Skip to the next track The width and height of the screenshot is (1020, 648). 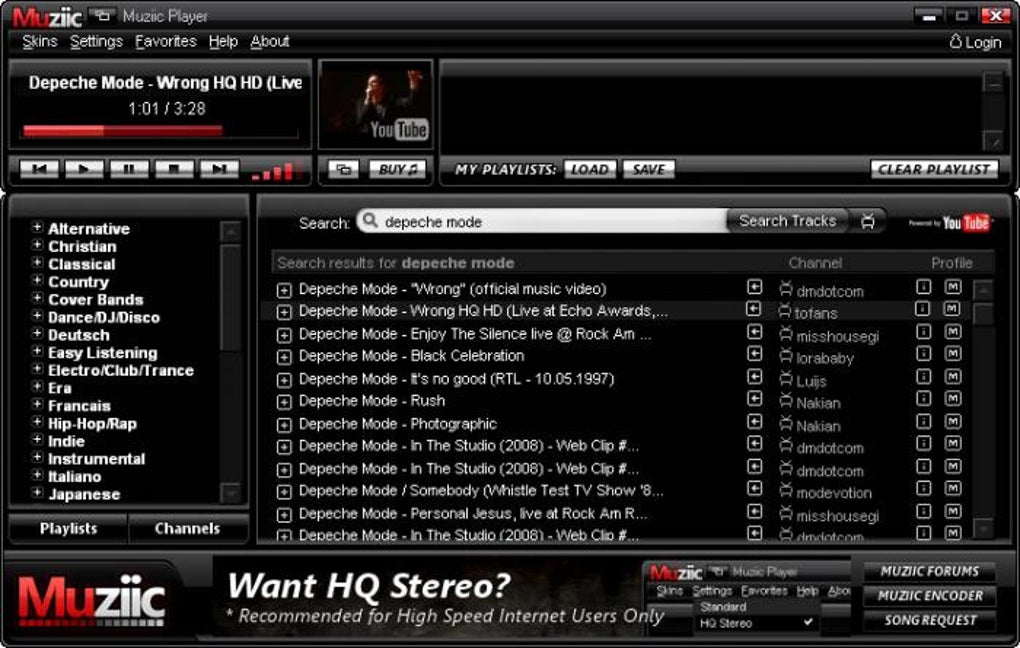219,169
